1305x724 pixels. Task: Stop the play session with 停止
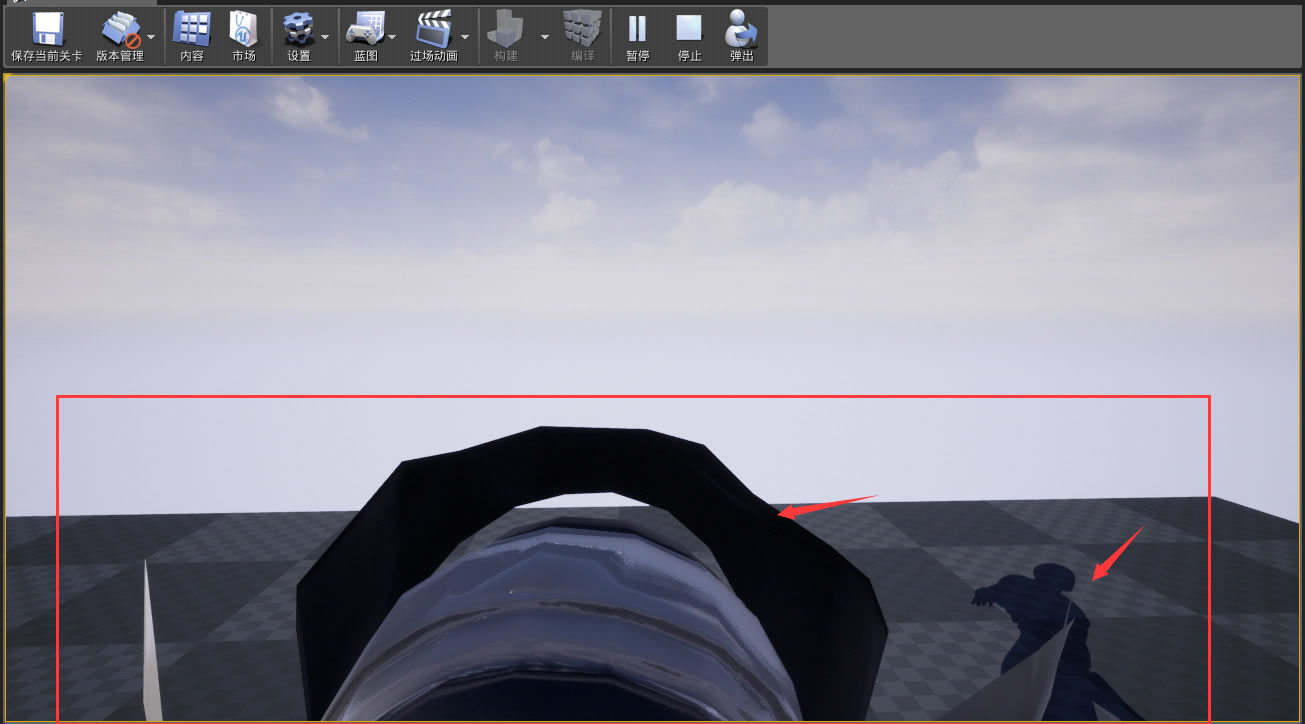690,37
